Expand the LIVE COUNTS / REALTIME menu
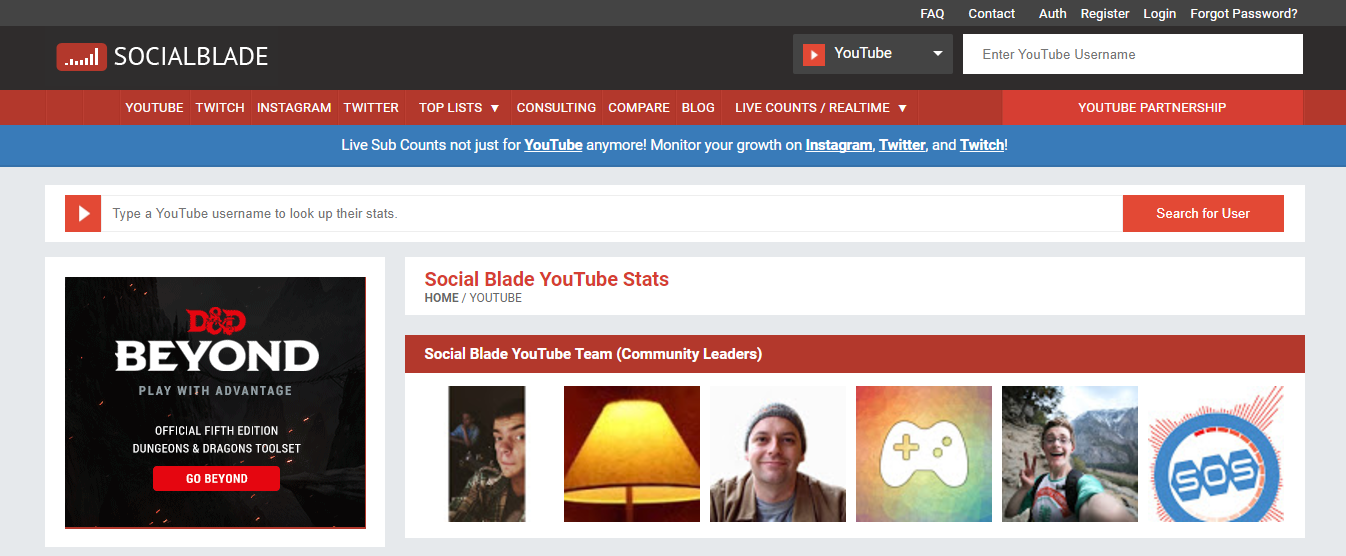Screen dimensions: 1346x556 (821, 107)
